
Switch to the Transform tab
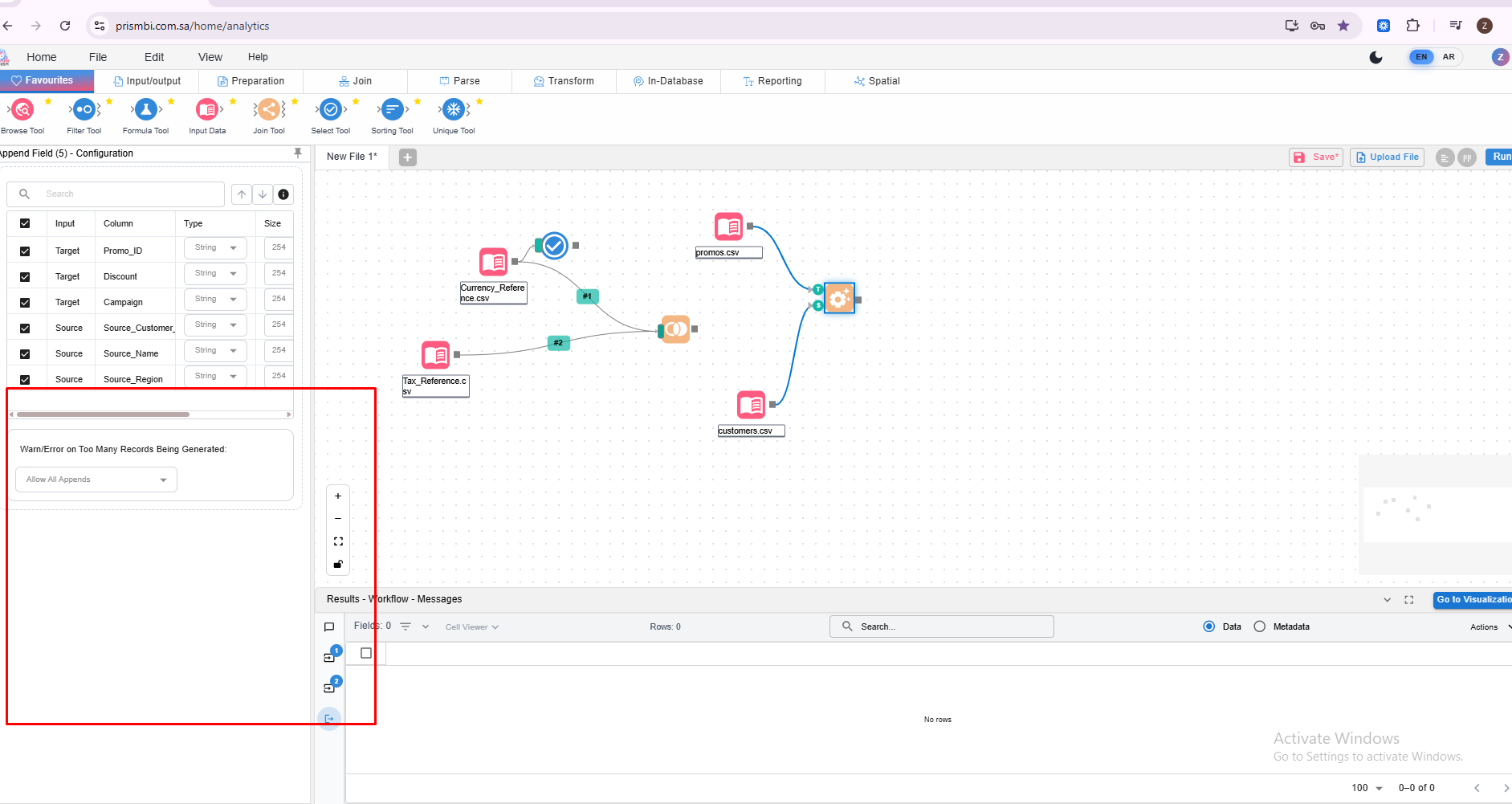(564, 81)
